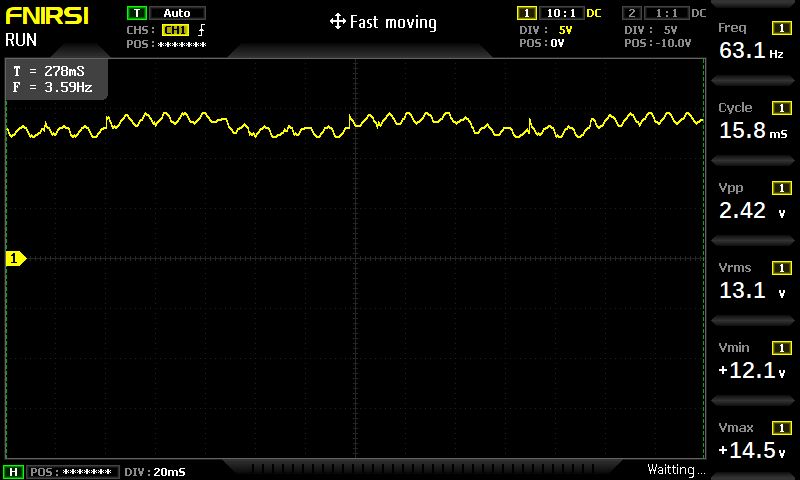This screenshot has width=800, height=480.
Task: Click the DIV 20mS timebase value
Action: 169,472
